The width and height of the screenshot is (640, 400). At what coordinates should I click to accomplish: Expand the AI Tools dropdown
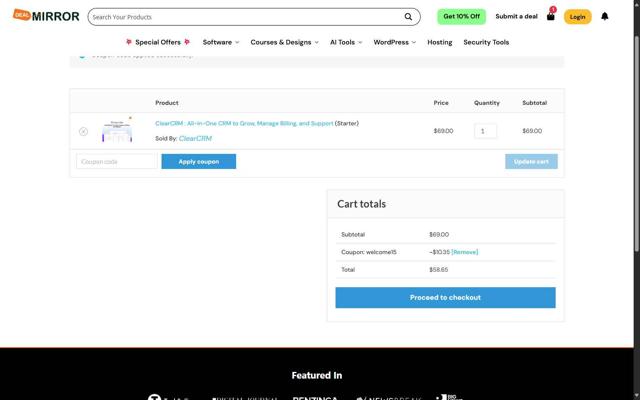[346, 42]
